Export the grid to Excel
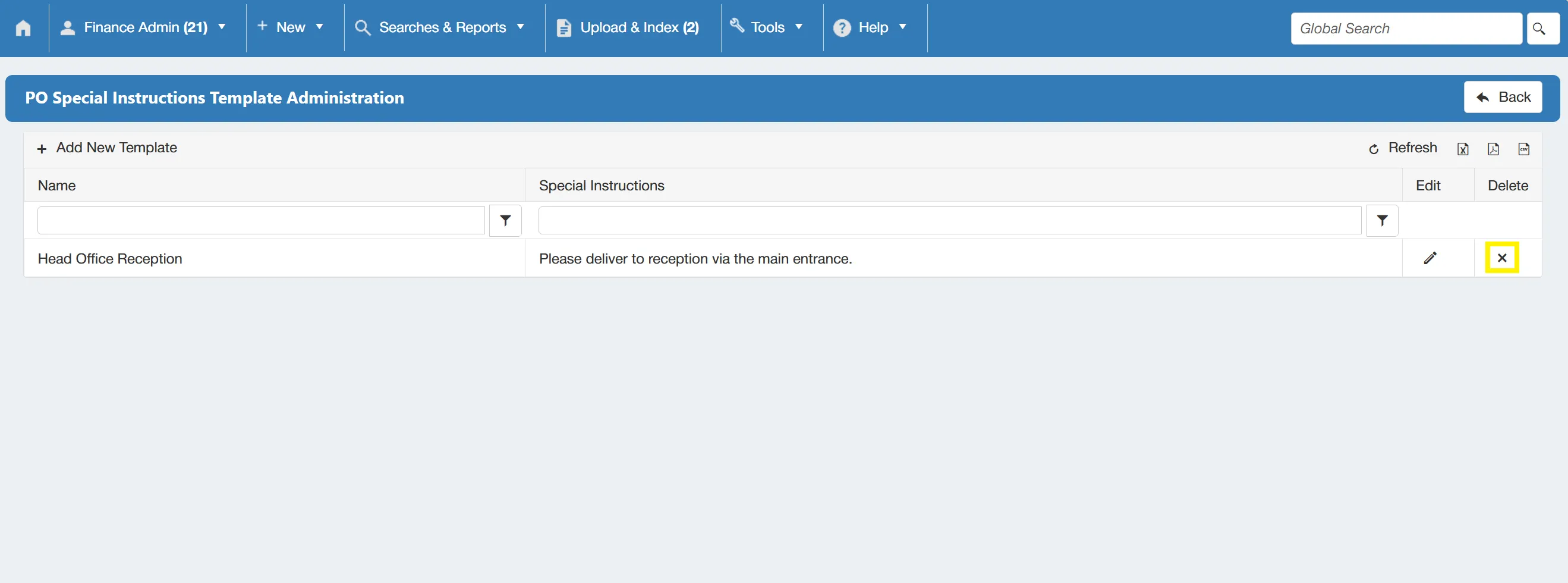Image resolution: width=1568 pixels, height=583 pixels. [1463, 149]
